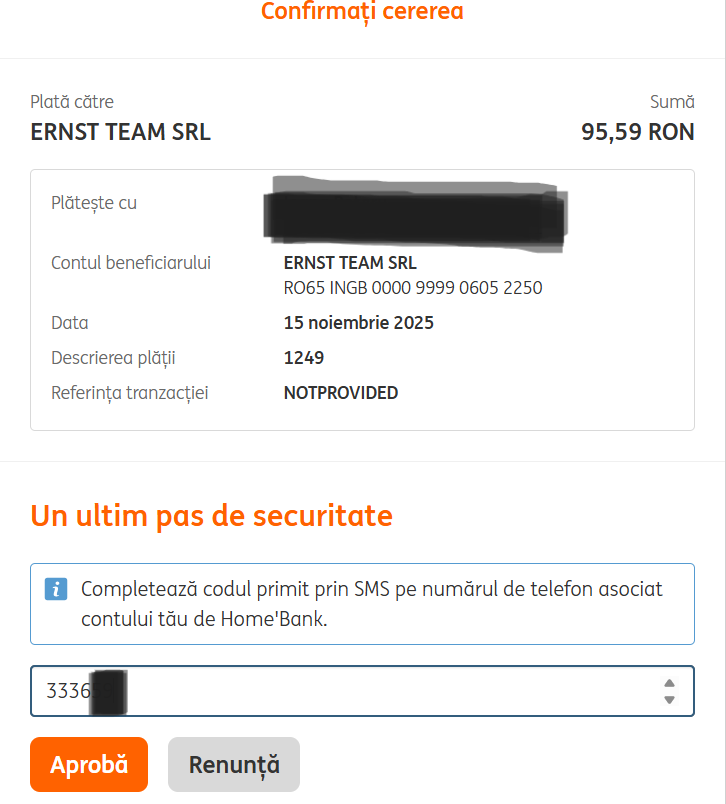Image resolution: width=726 pixels, height=804 pixels.
Task: Click the down arrow of the code stepper
Action: tap(669, 700)
